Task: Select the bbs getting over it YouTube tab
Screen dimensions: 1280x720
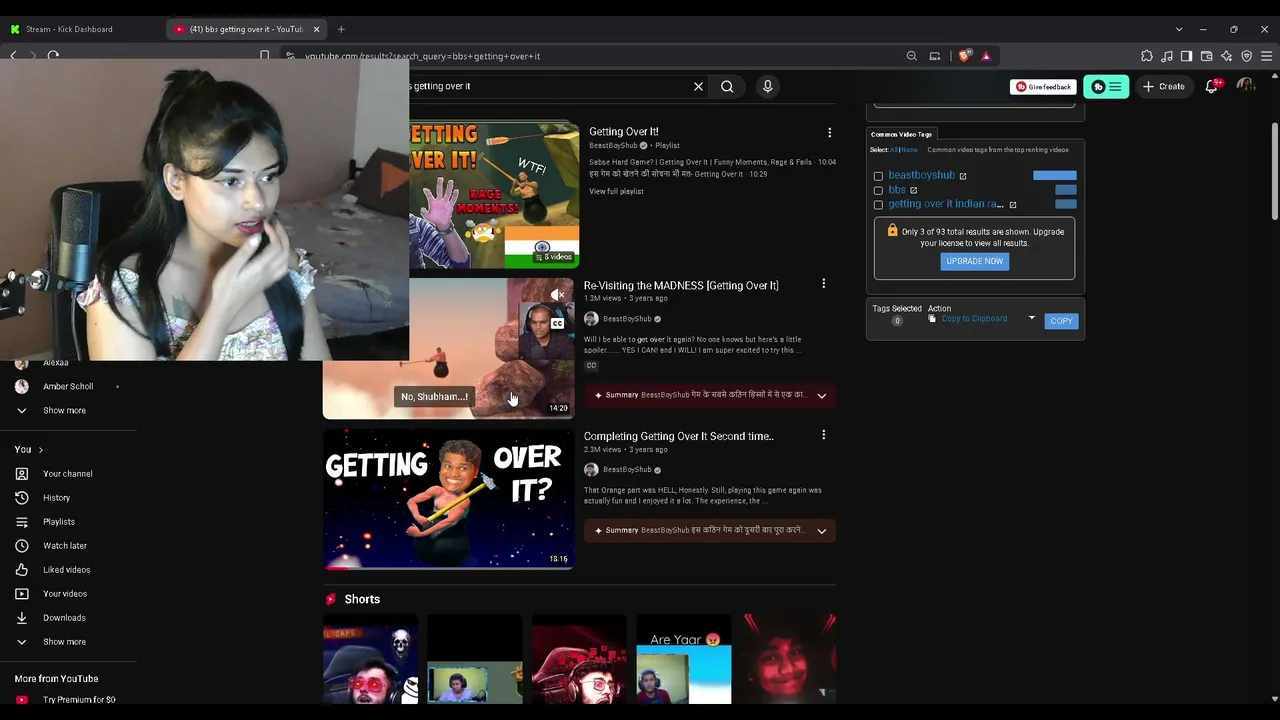Action: pos(247,29)
